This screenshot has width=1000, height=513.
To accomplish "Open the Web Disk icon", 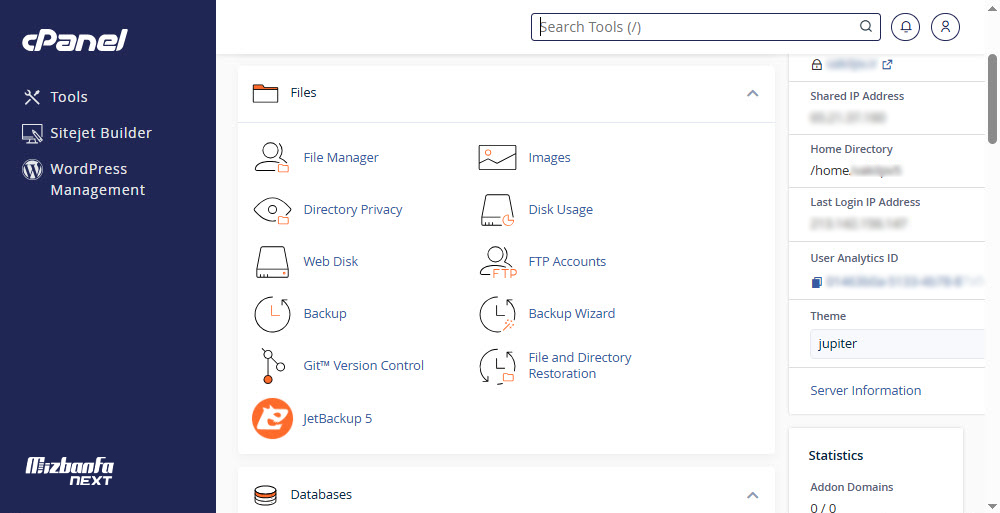I will click(272, 262).
